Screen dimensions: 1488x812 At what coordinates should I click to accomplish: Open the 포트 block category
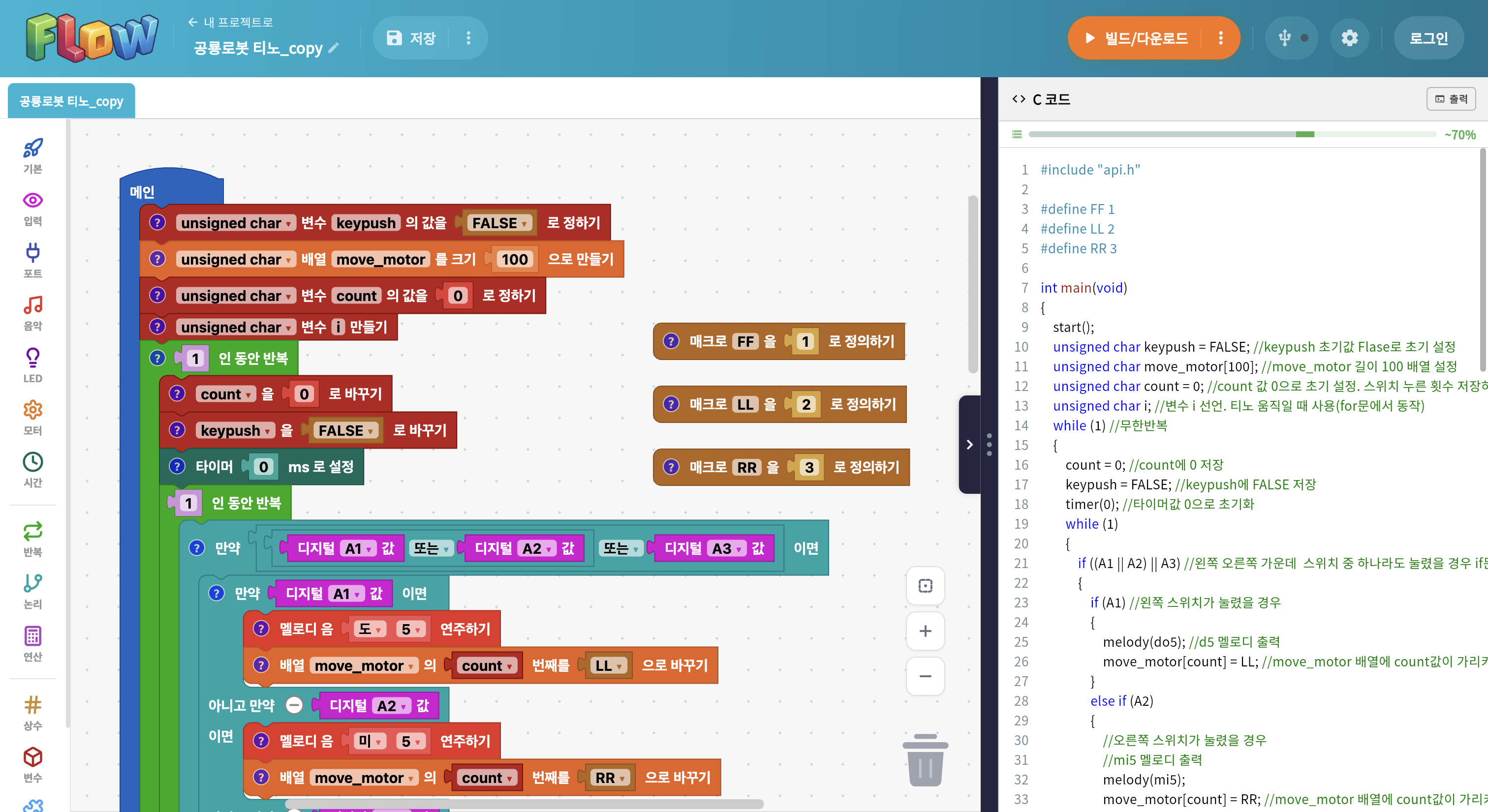pyautogui.click(x=33, y=261)
